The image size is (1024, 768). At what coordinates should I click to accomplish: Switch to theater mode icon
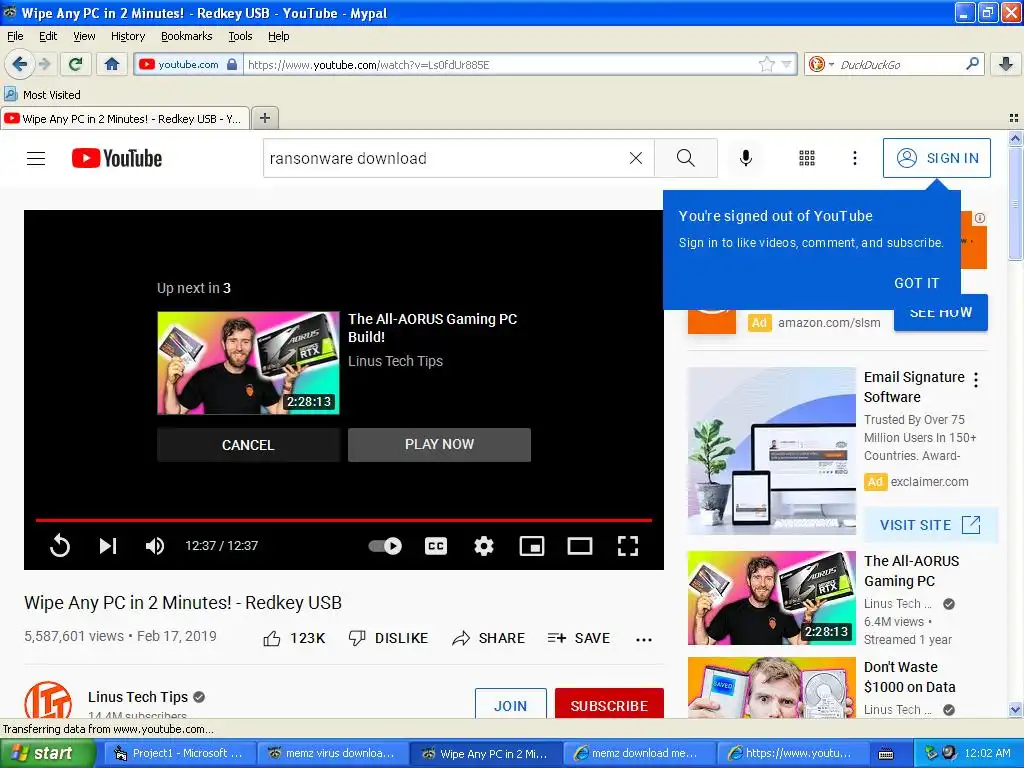580,545
